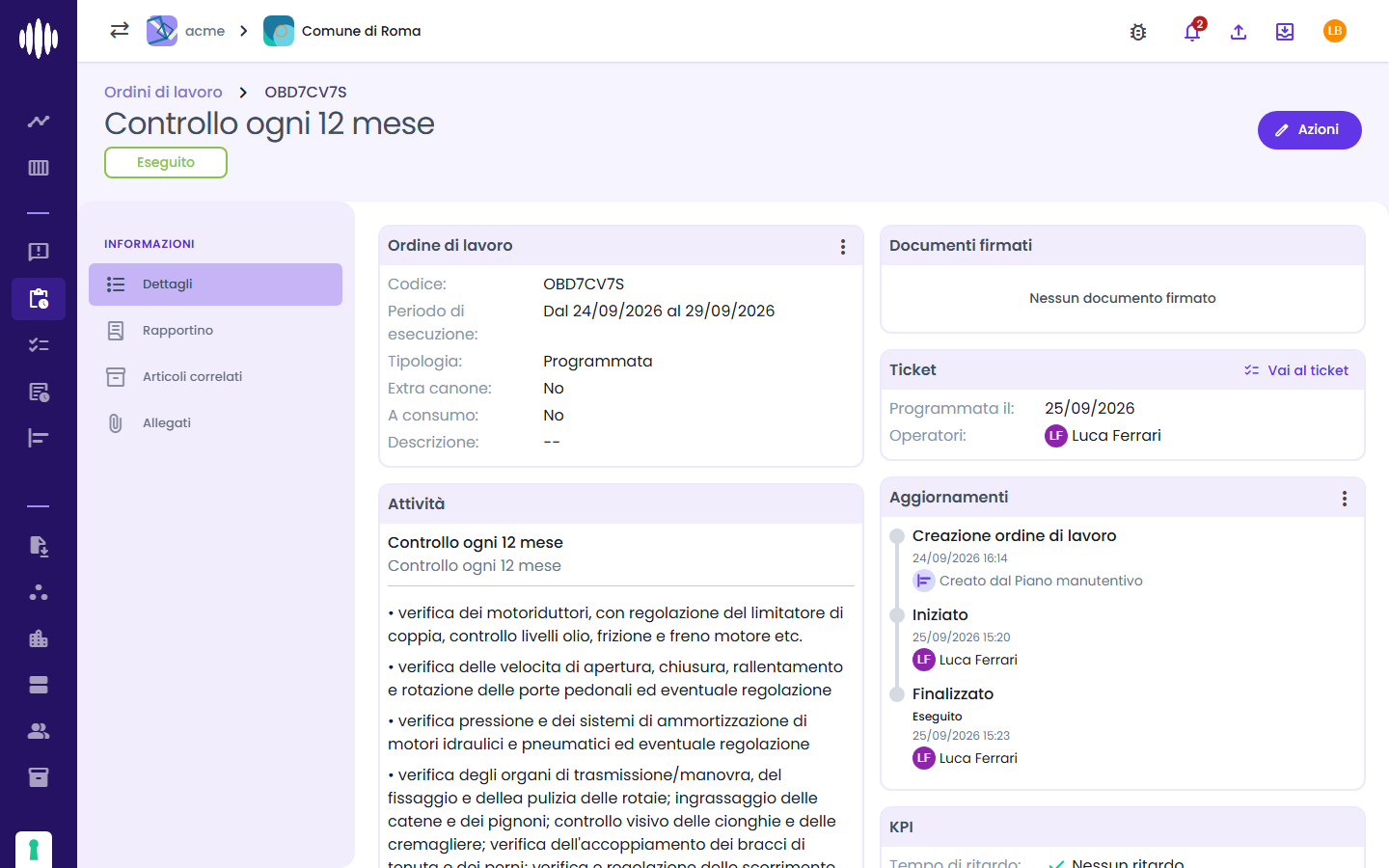This screenshot has height=868, width=1389.
Task: Open the analytics trend icon in sidebar
Action: point(39,122)
